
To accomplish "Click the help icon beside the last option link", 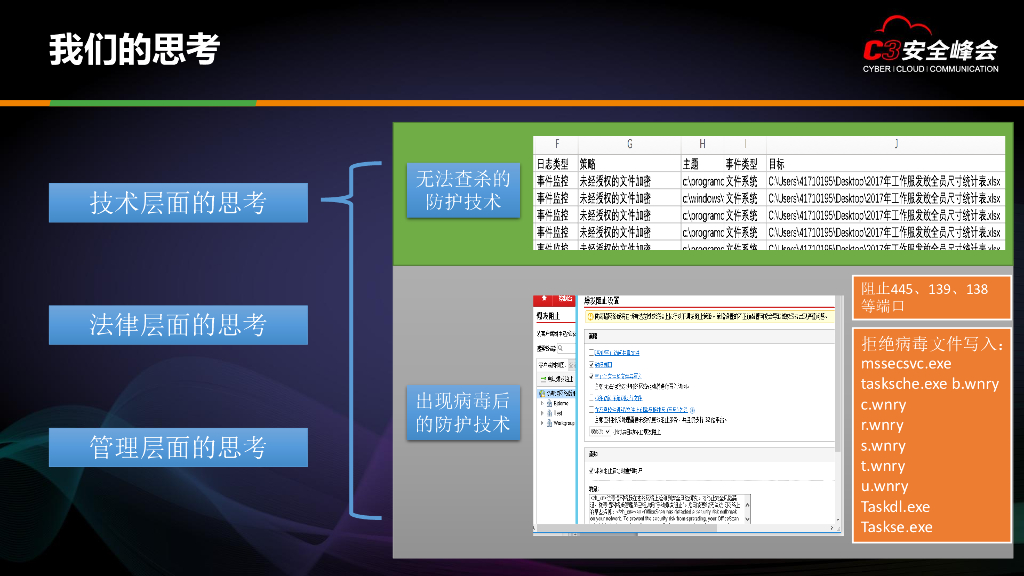I will click(692, 409).
